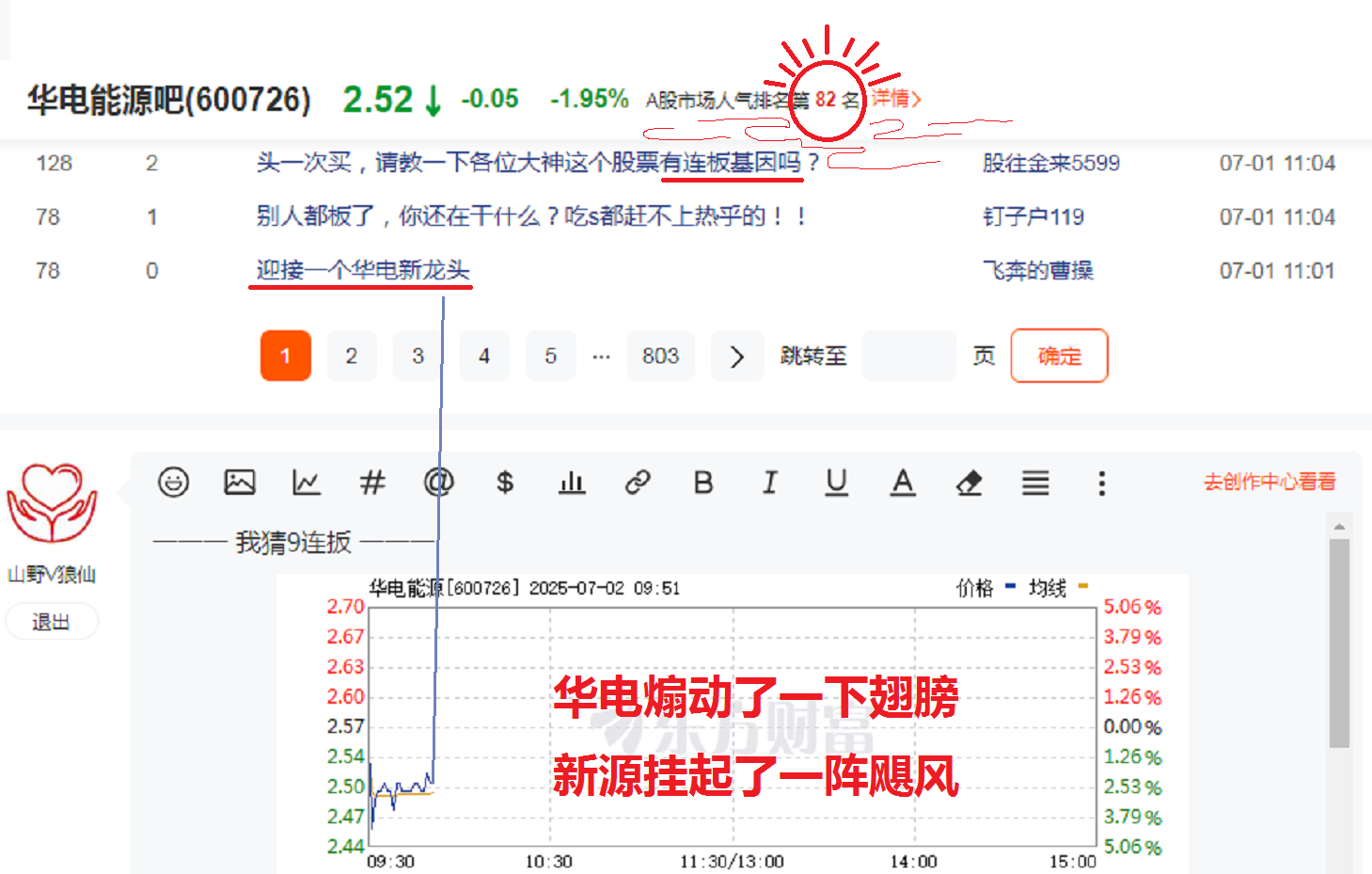
Task: Click the read count 128
Action: [54, 163]
